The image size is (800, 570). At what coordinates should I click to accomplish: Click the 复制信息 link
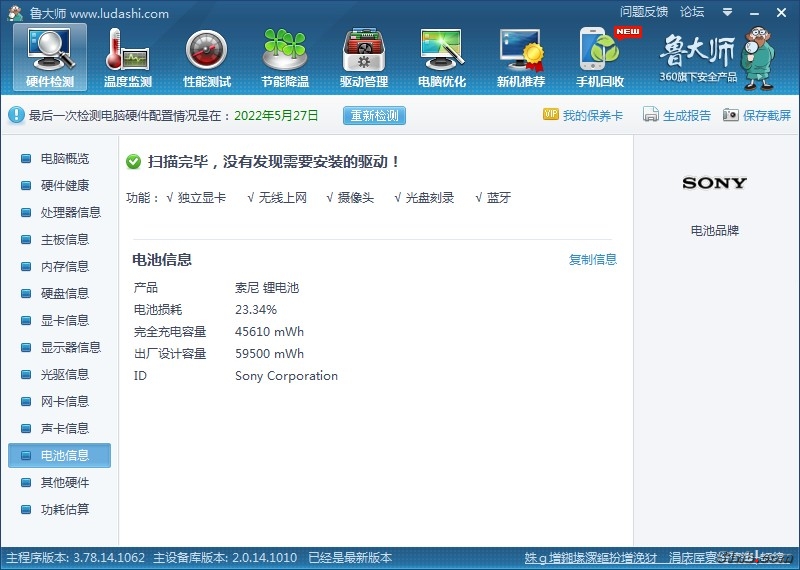pos(593,260)
